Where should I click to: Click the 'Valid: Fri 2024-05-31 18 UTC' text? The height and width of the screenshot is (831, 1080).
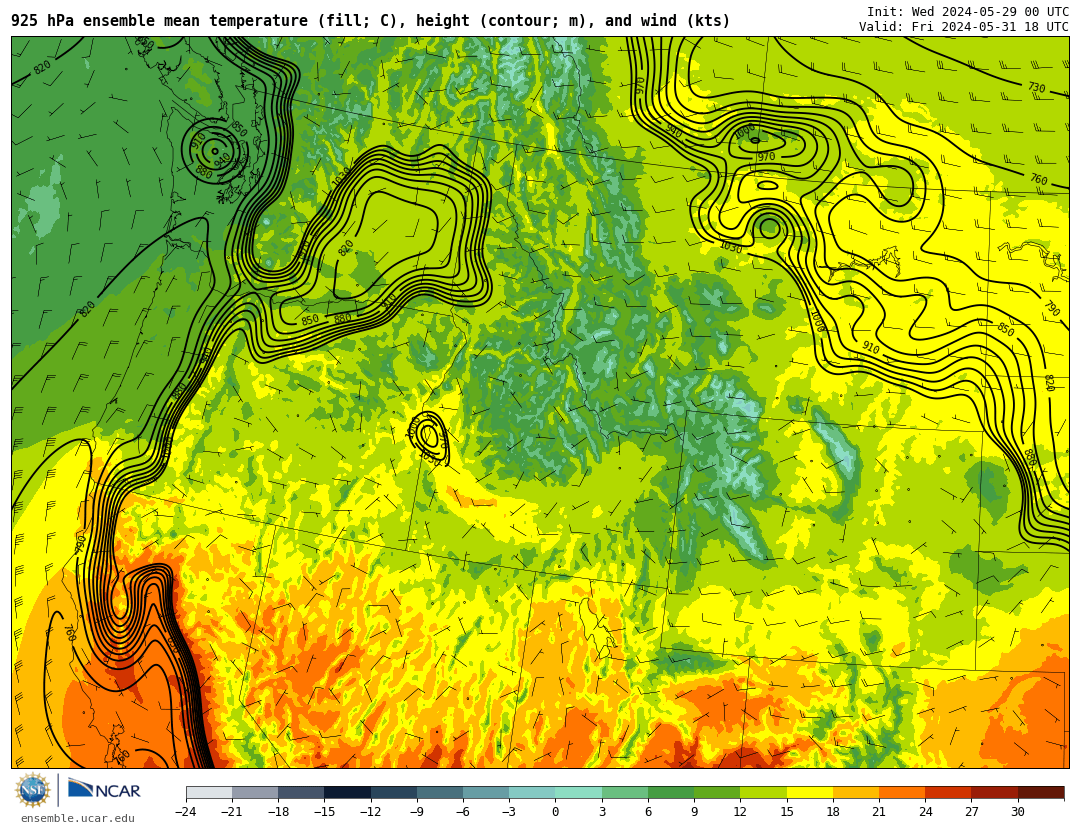point(964,26)
